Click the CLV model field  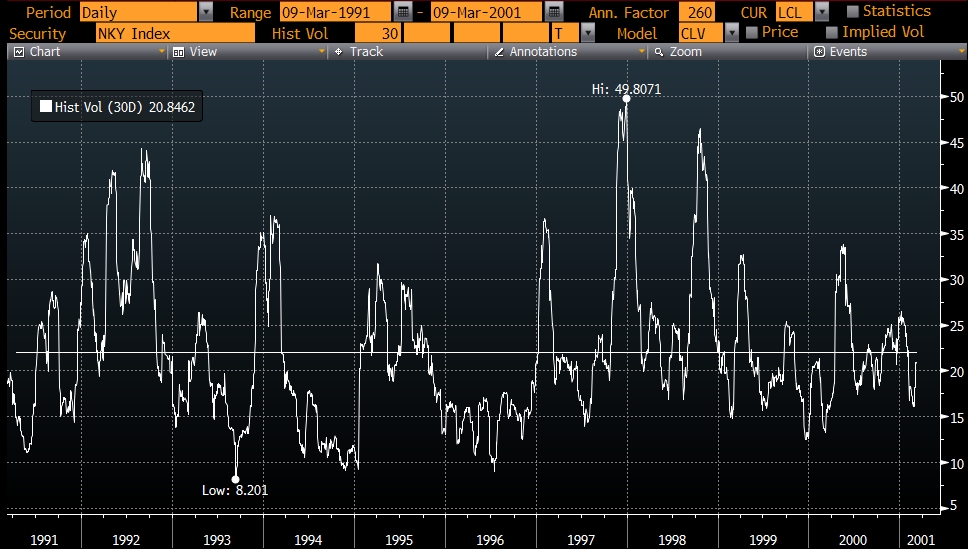[701, 33]
